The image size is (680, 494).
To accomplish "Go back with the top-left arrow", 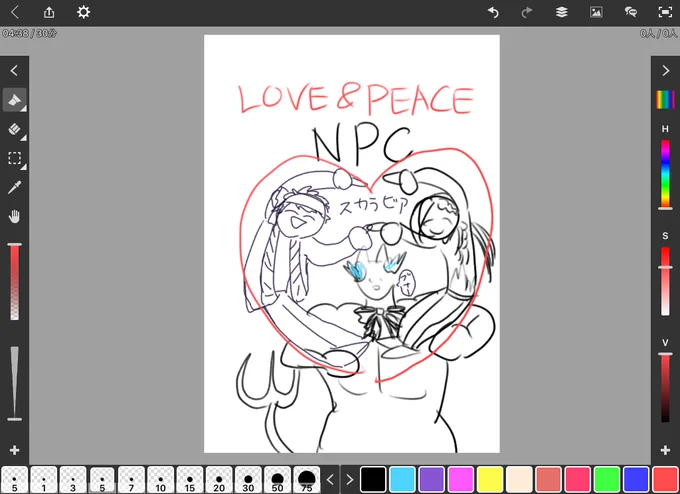I will pyautogui.click(x=15, y=12).
